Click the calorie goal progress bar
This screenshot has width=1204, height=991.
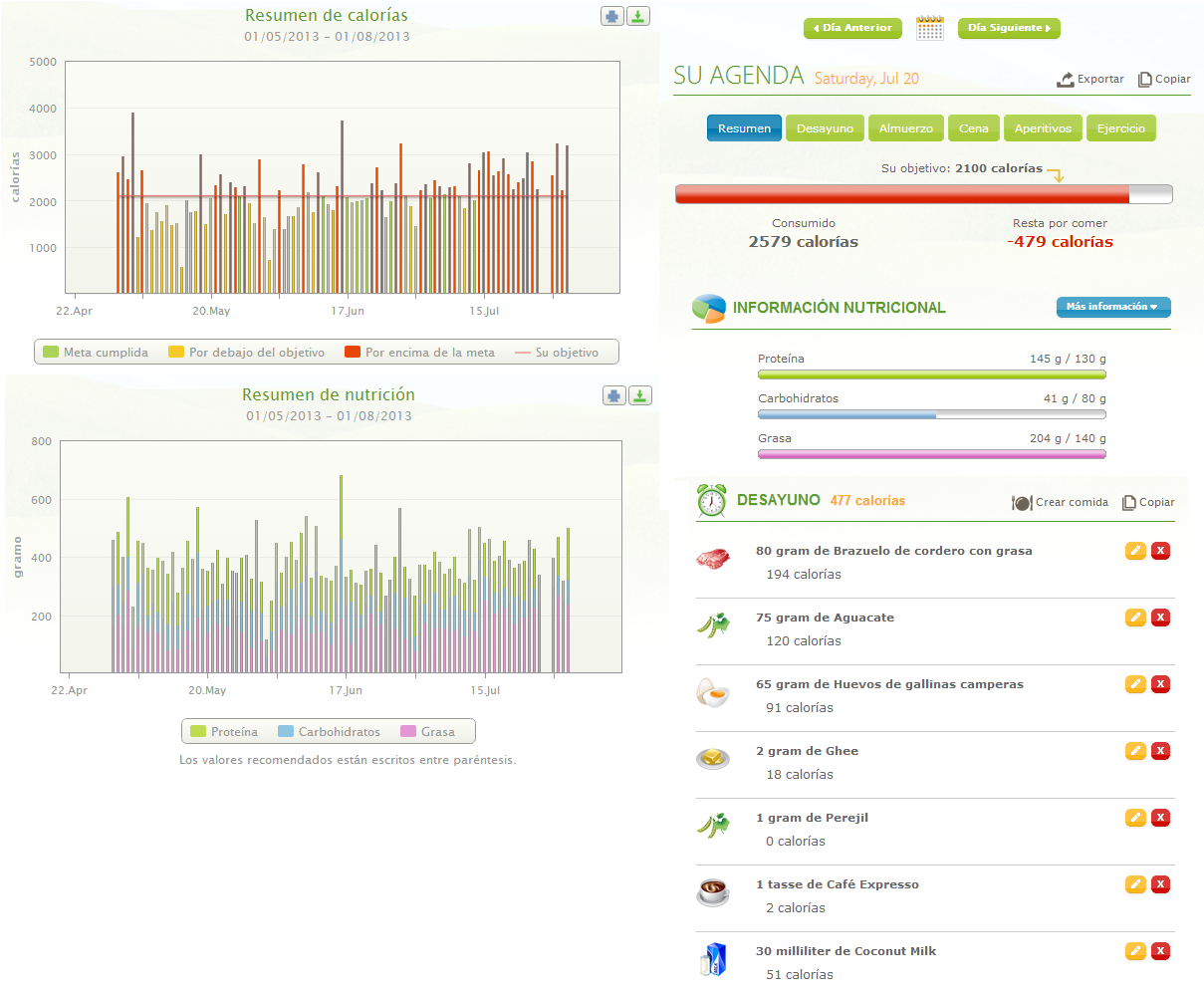[923, 194]
